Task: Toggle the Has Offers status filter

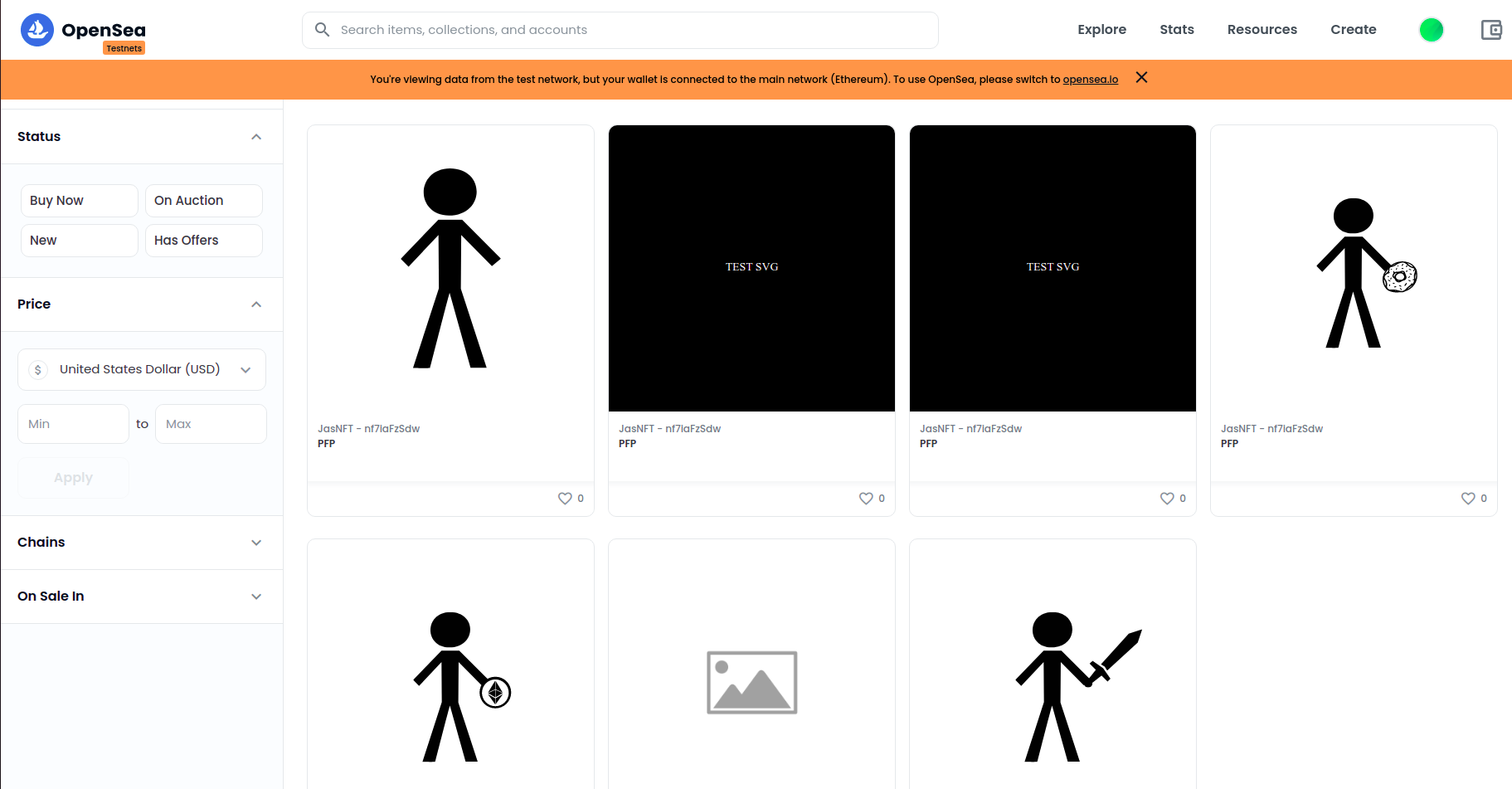Action: point(204,241)
